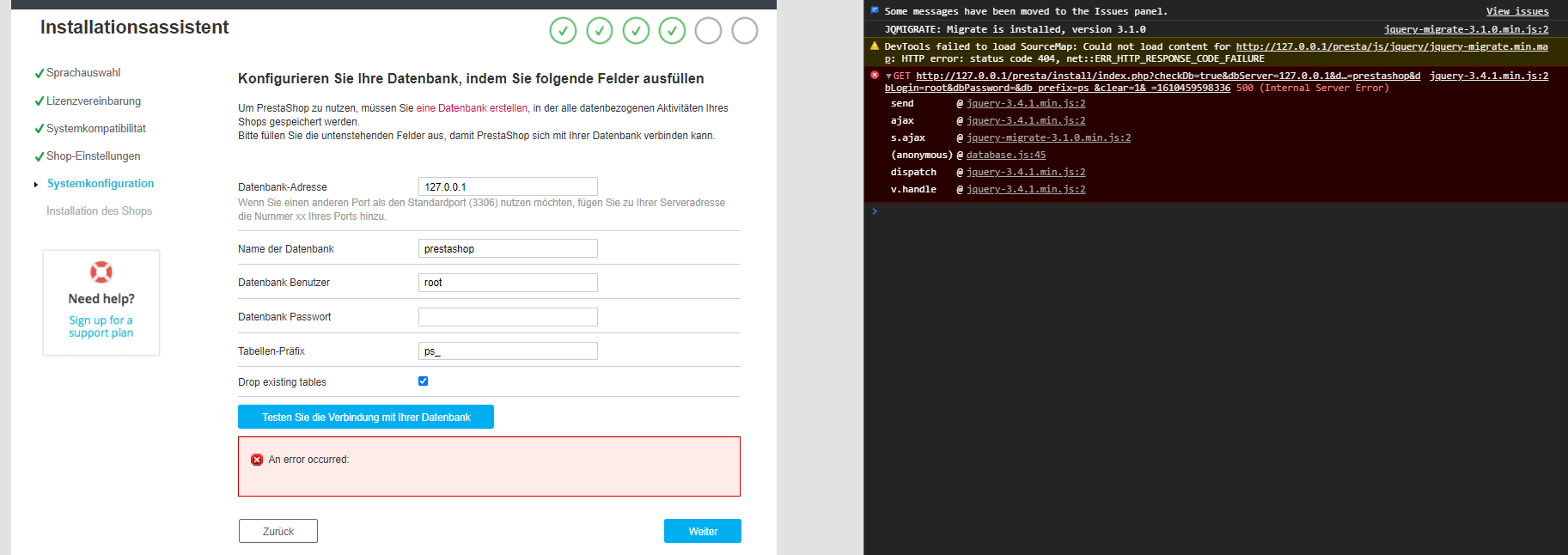Click green checkmark beside Systemkompatibilität
Image resolution: width=1568 pixels, height=555 pixels.
[x=39, y=129]
